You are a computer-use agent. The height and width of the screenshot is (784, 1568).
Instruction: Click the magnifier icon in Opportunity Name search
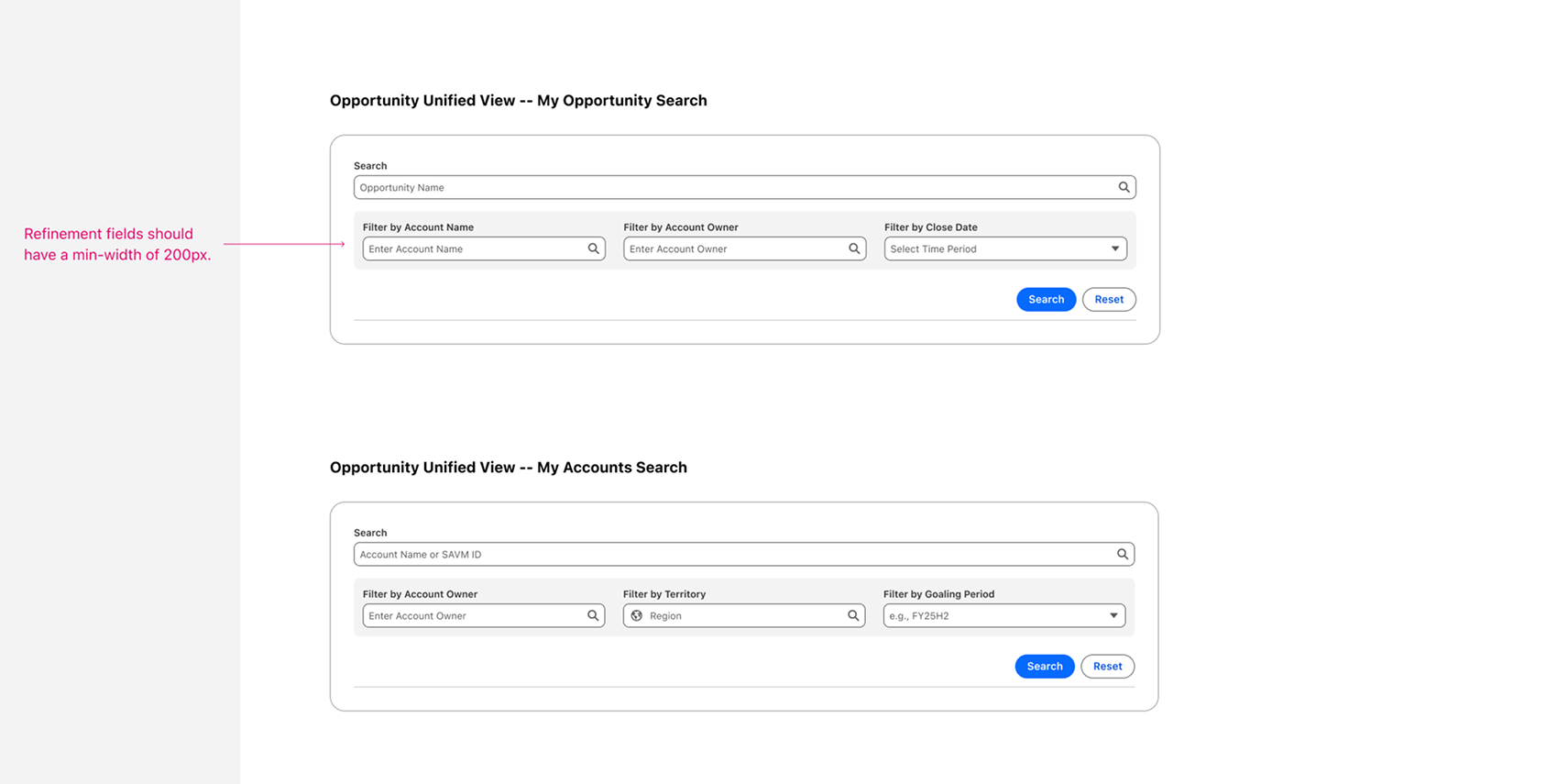tap(1124, 187)
